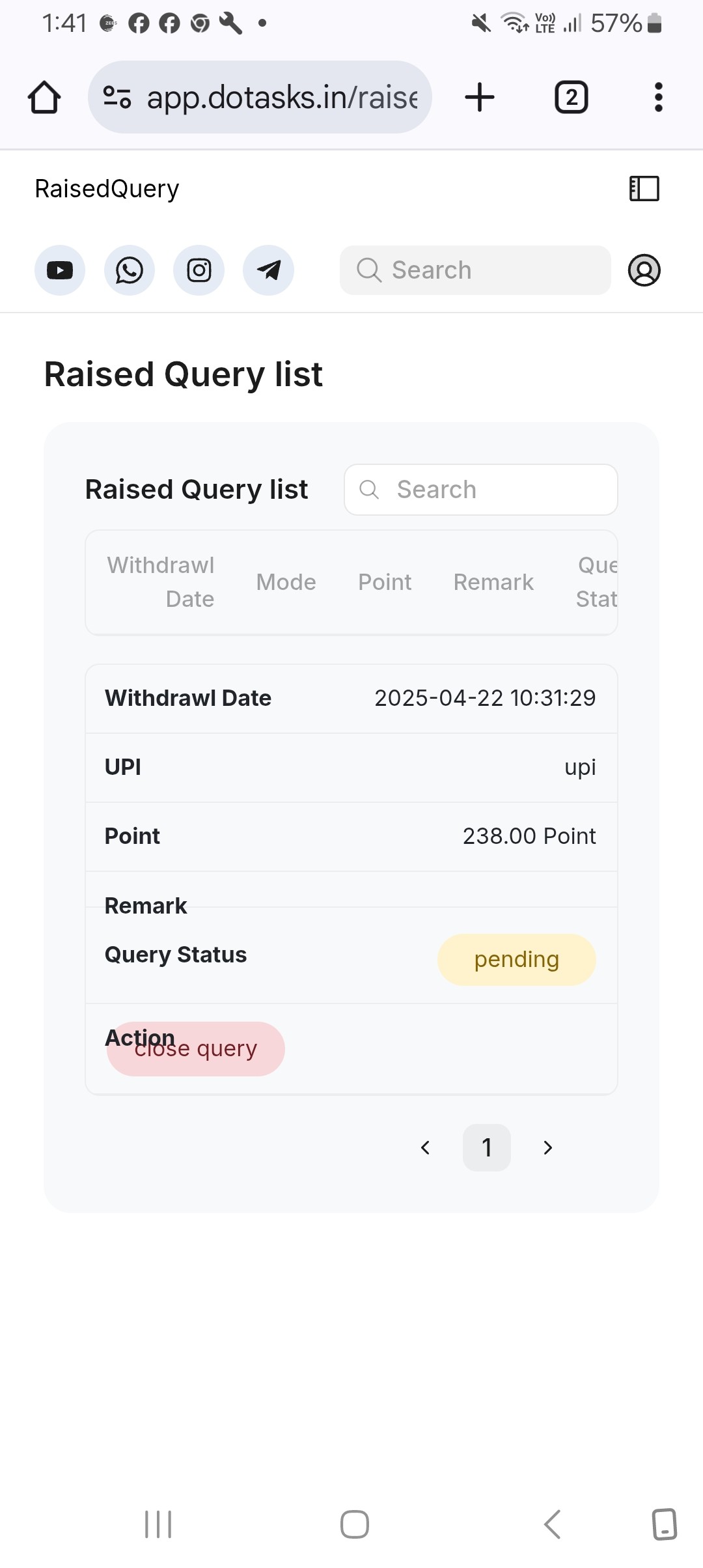Click the Raised Query list Search box

tap(481, 490)
